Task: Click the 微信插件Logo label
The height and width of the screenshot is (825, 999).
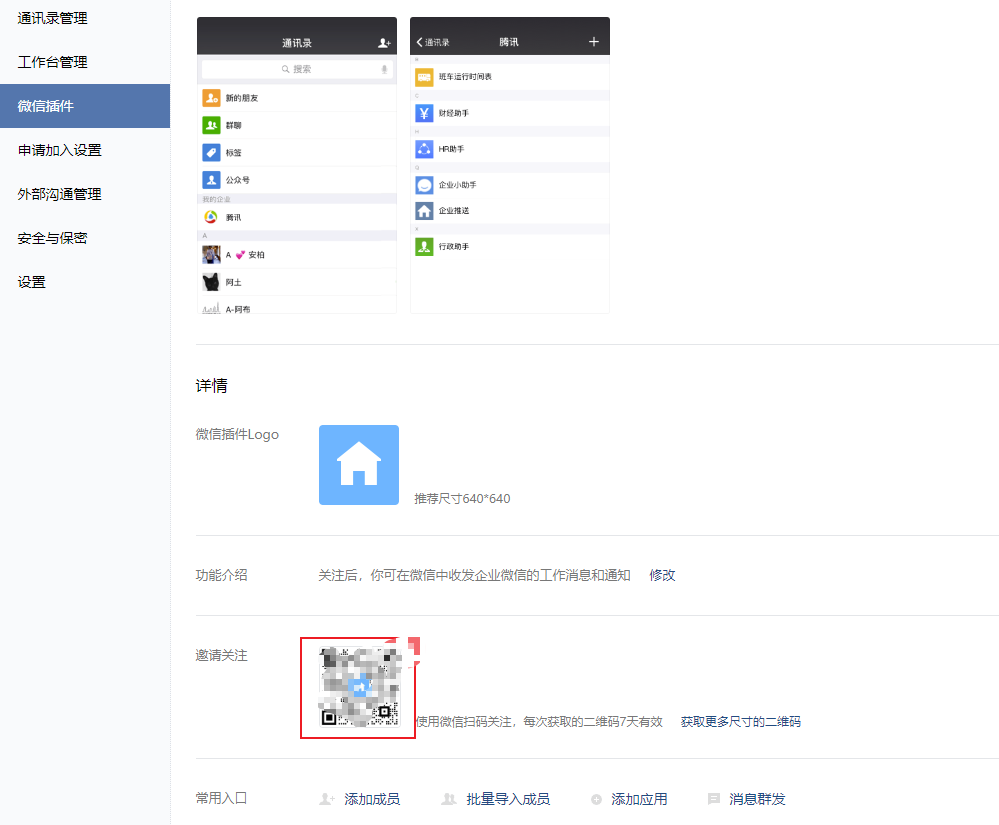Action: (237, 434)
